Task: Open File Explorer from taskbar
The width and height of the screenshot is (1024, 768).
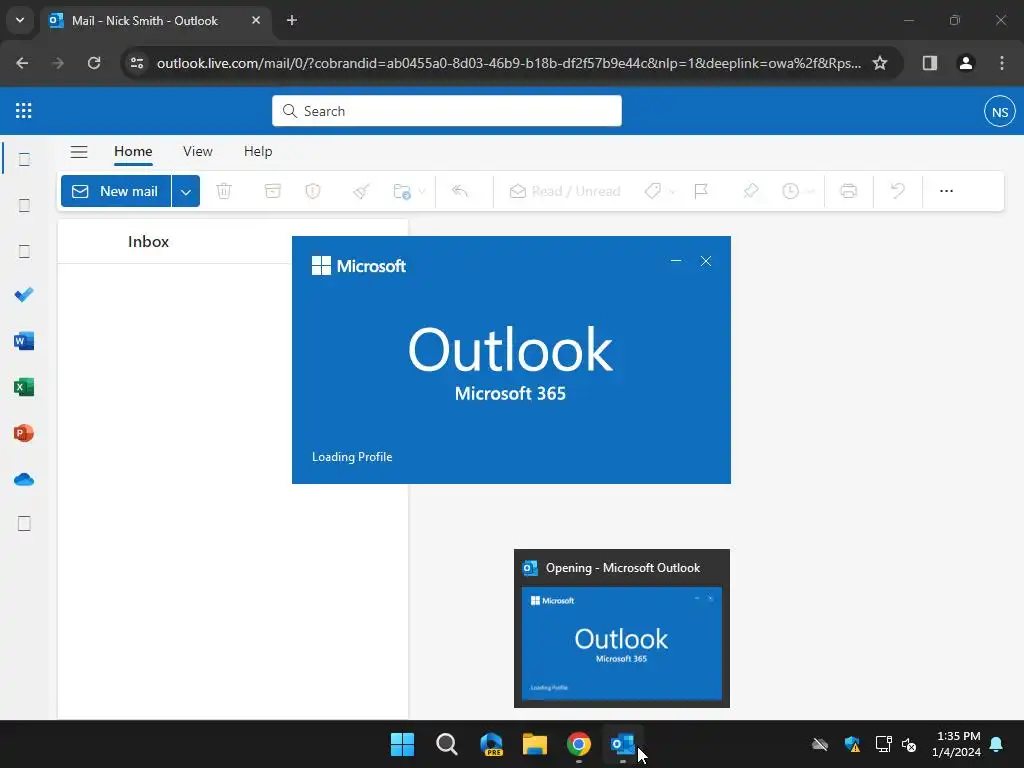Action: [535, 744]
